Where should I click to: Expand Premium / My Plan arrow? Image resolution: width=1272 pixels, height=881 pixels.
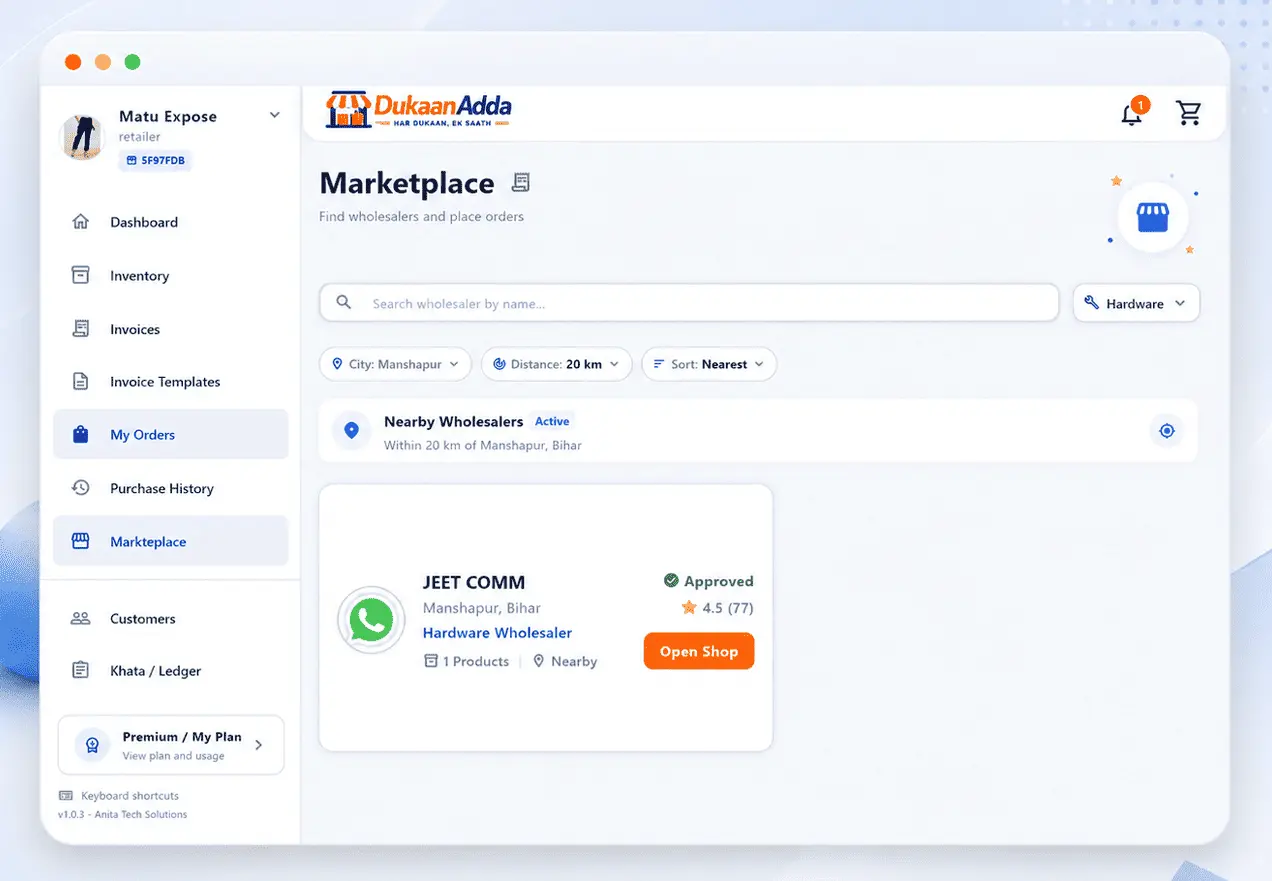coord(259,745)
